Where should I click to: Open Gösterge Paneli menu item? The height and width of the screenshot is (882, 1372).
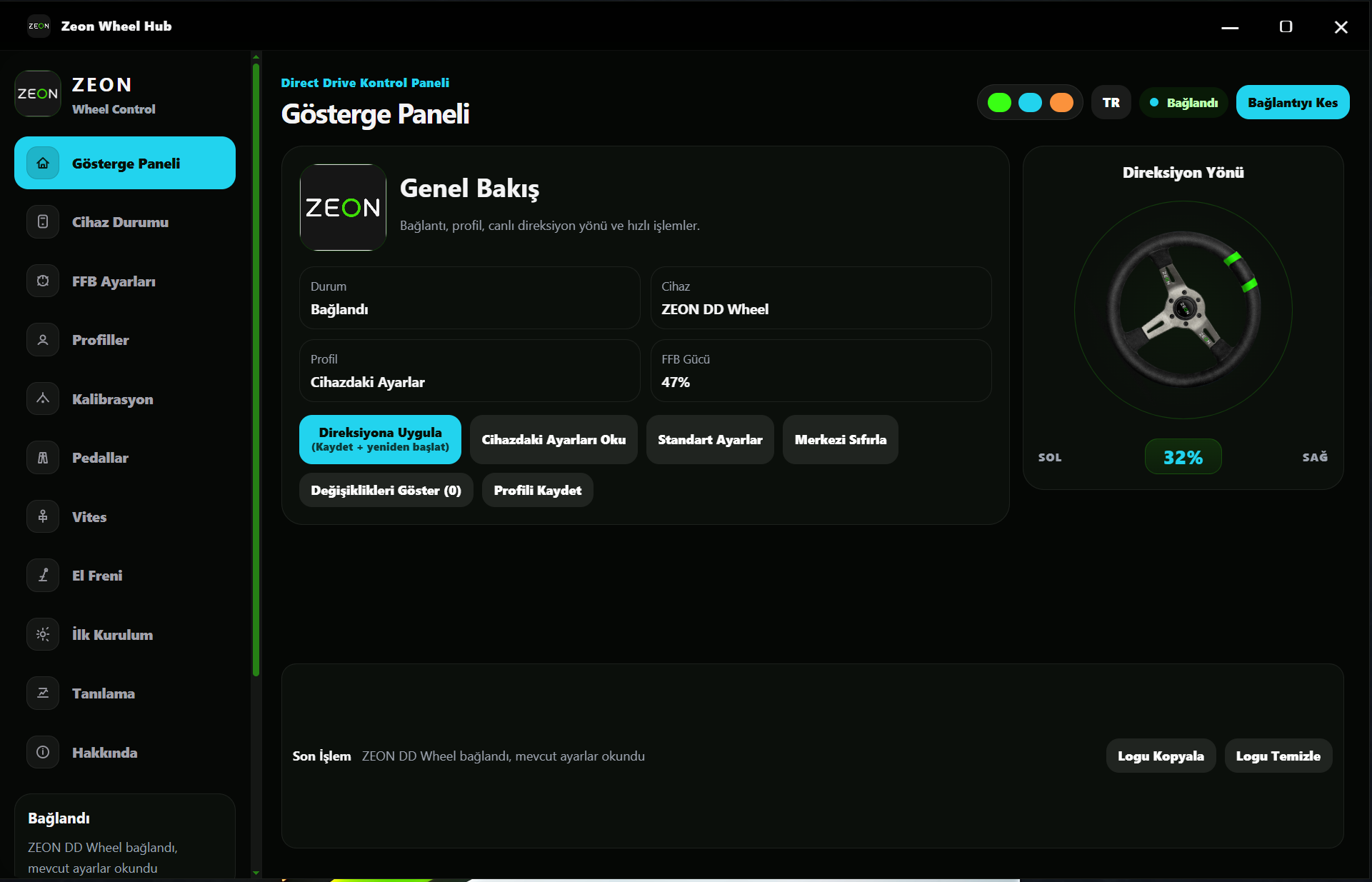click(125, 164)
